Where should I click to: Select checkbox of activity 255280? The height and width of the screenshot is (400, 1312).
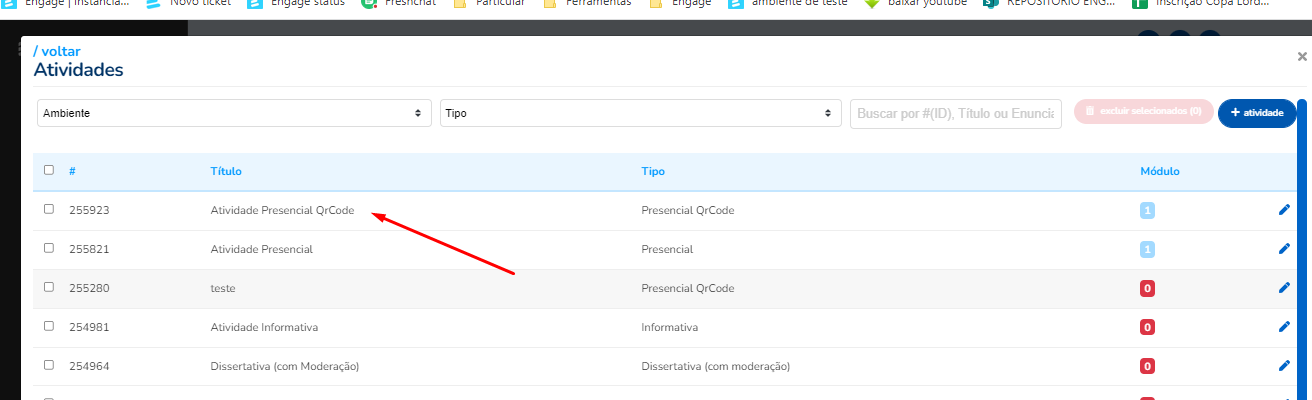(x=49, y=287)
